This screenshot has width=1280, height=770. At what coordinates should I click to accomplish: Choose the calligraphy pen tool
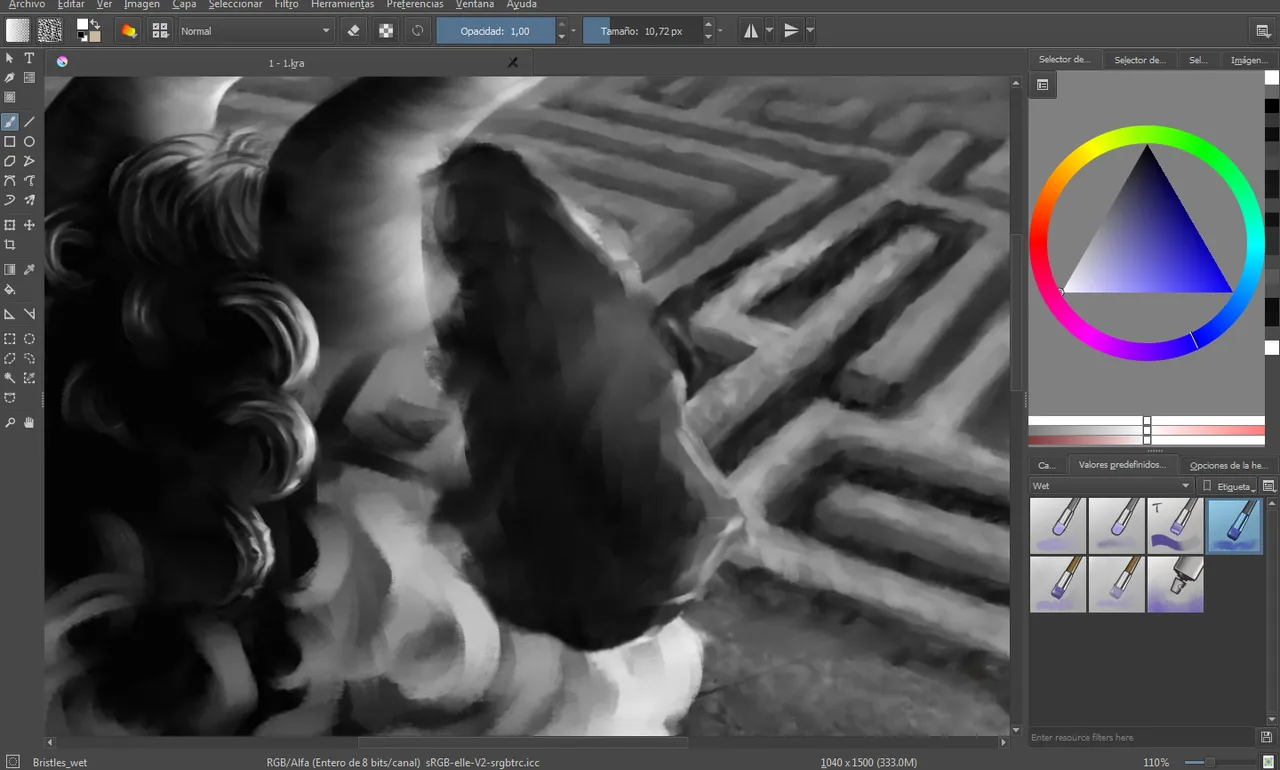pos(10,77)
